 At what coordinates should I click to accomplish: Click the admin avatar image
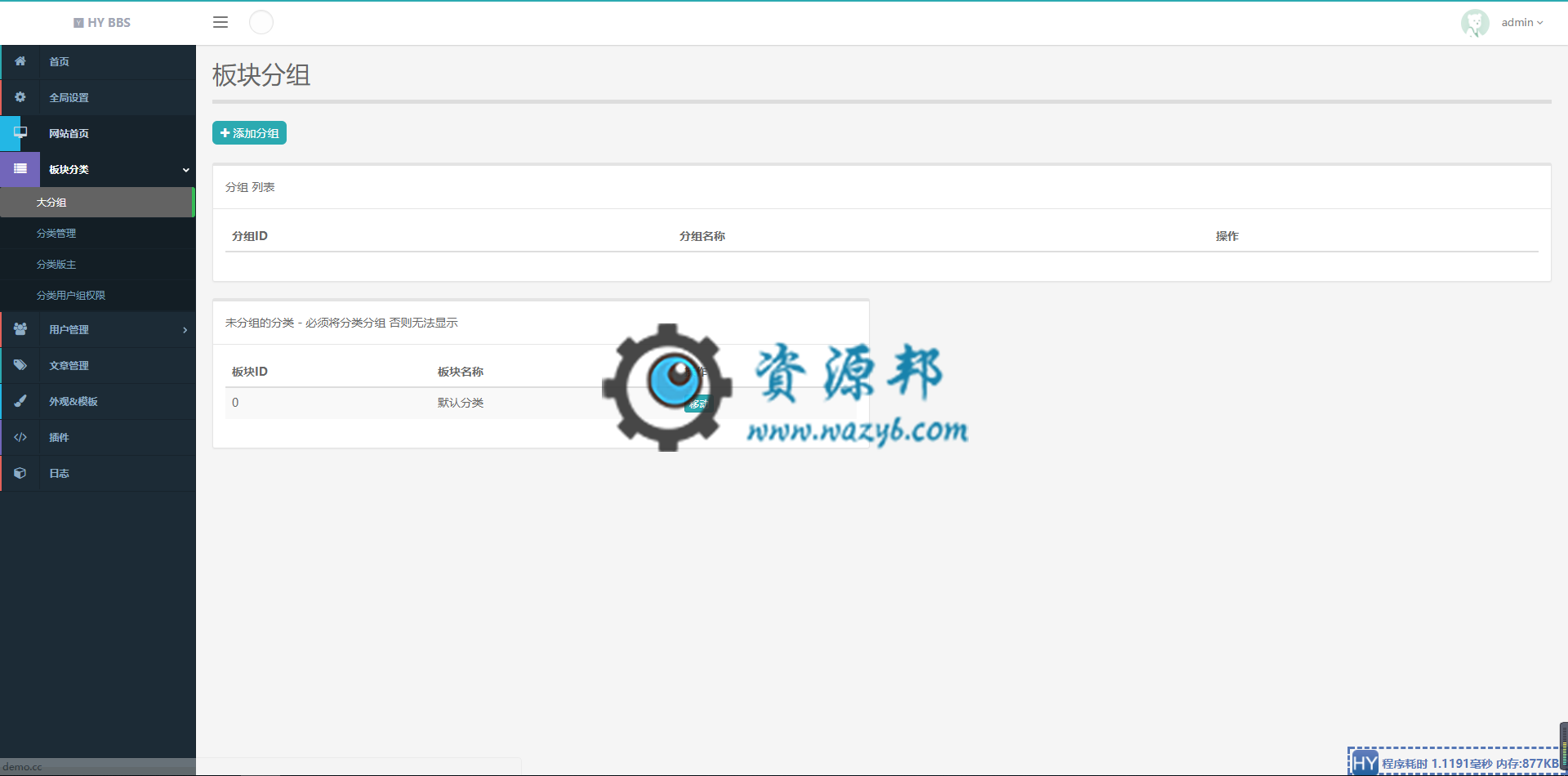click(x=1475, y=23)
